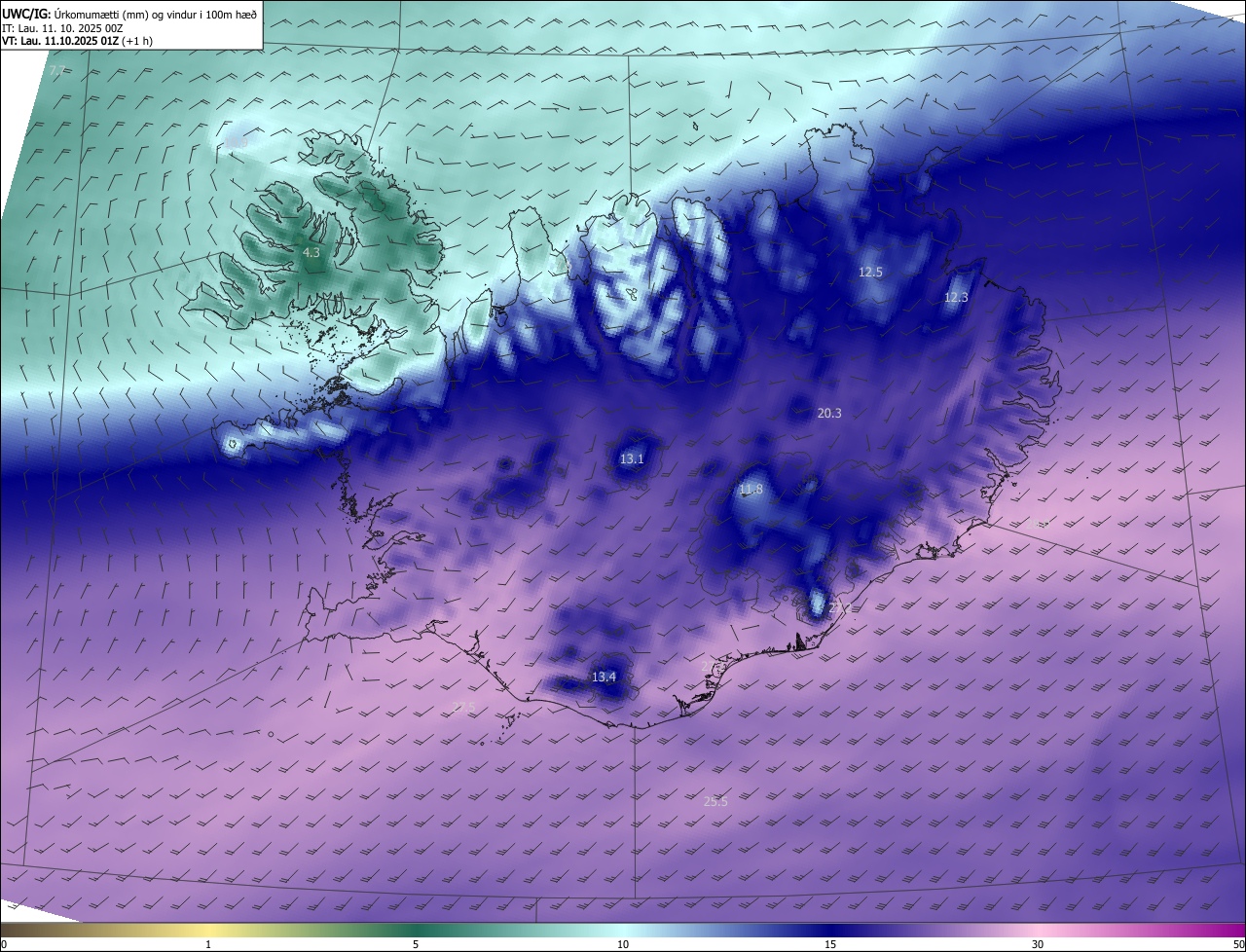Click the colorbar tick label 10
The width and height of the screenshot is (1246, 952).
623,944
